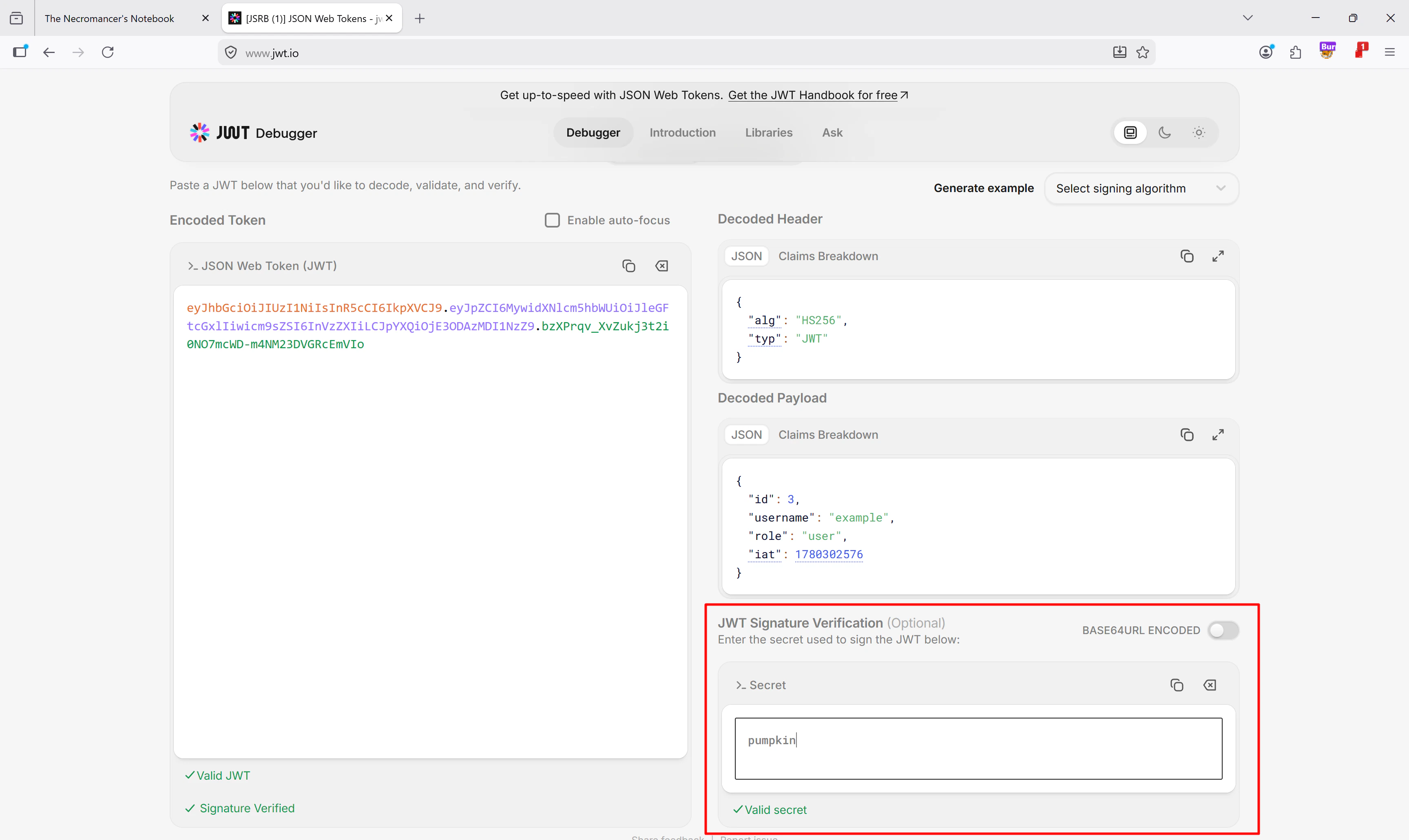
Task: Click the encoded token text area
Action: [x=430, y=521]
